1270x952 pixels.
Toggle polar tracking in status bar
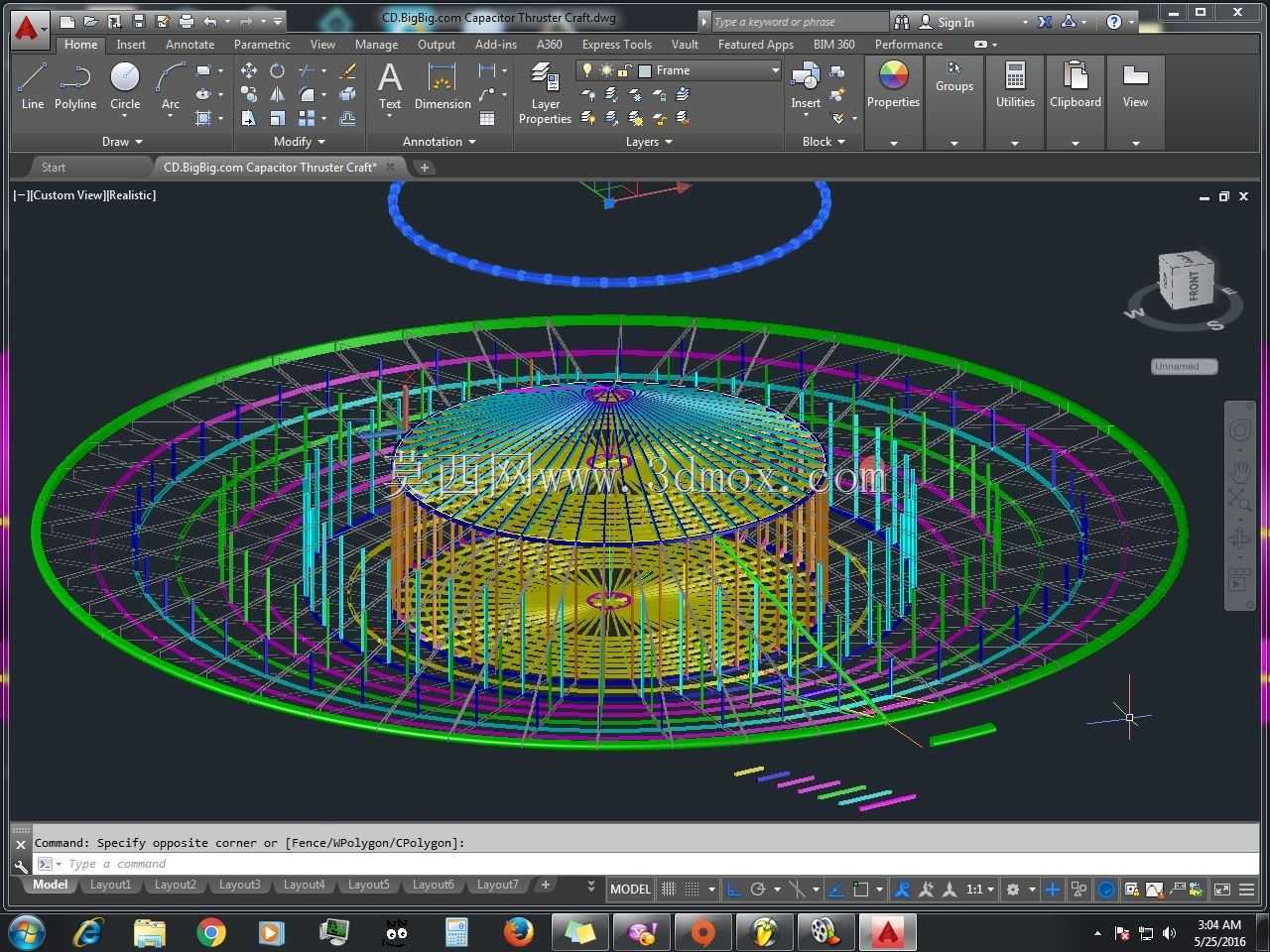[x=757, y=890]
